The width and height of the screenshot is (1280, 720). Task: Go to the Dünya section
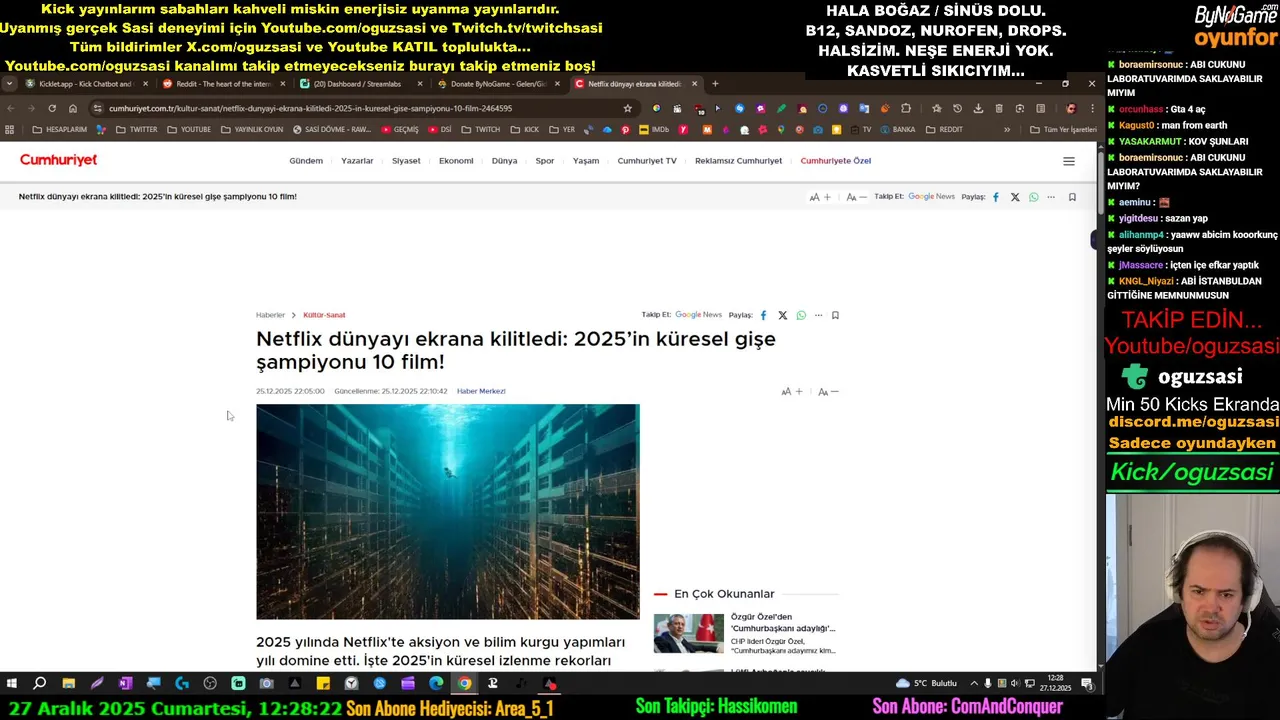(x=504, y=161)
